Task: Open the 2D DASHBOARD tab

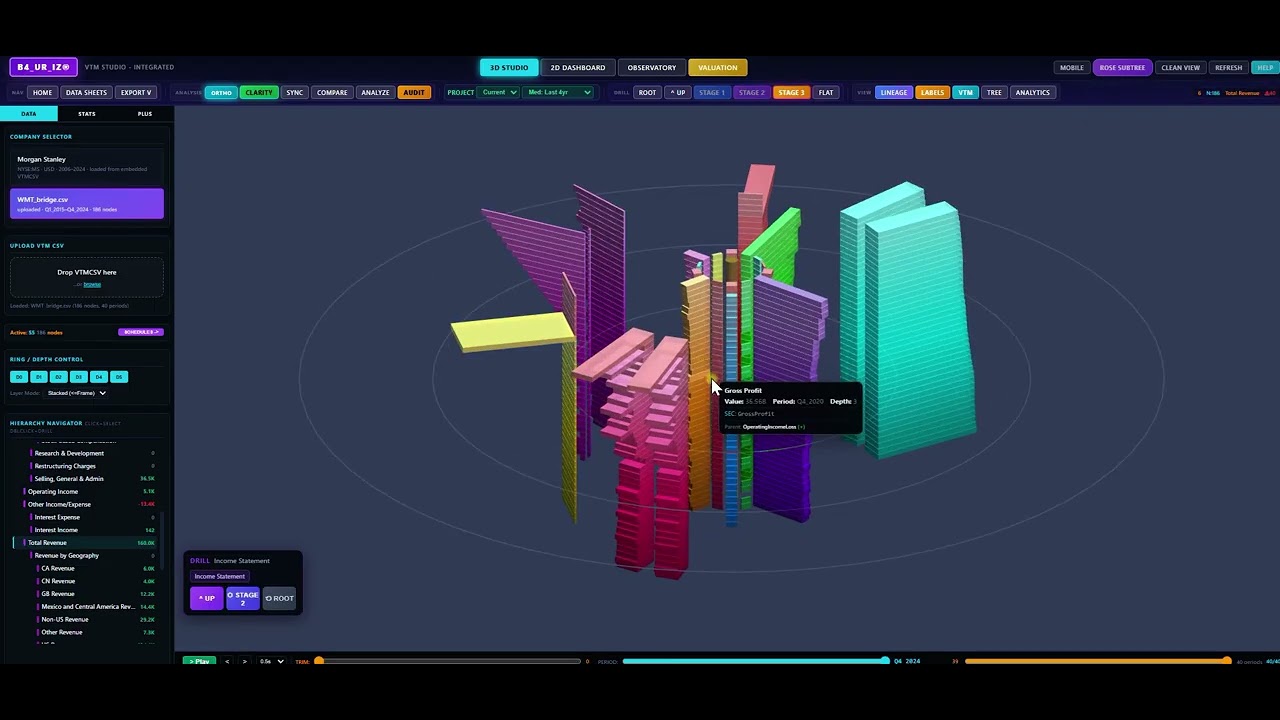Action: (x=578, y=67)
